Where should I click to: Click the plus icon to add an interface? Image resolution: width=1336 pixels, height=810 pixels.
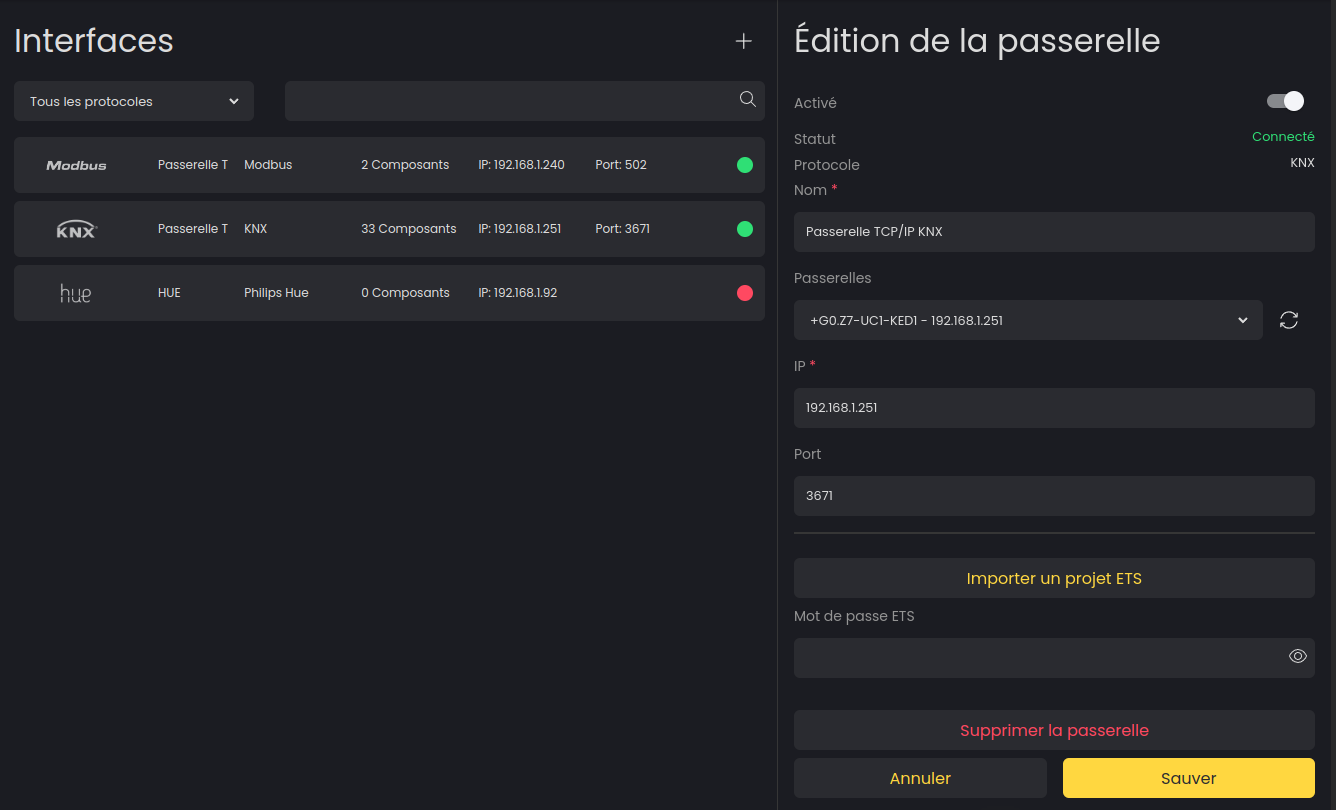point(743,41)
